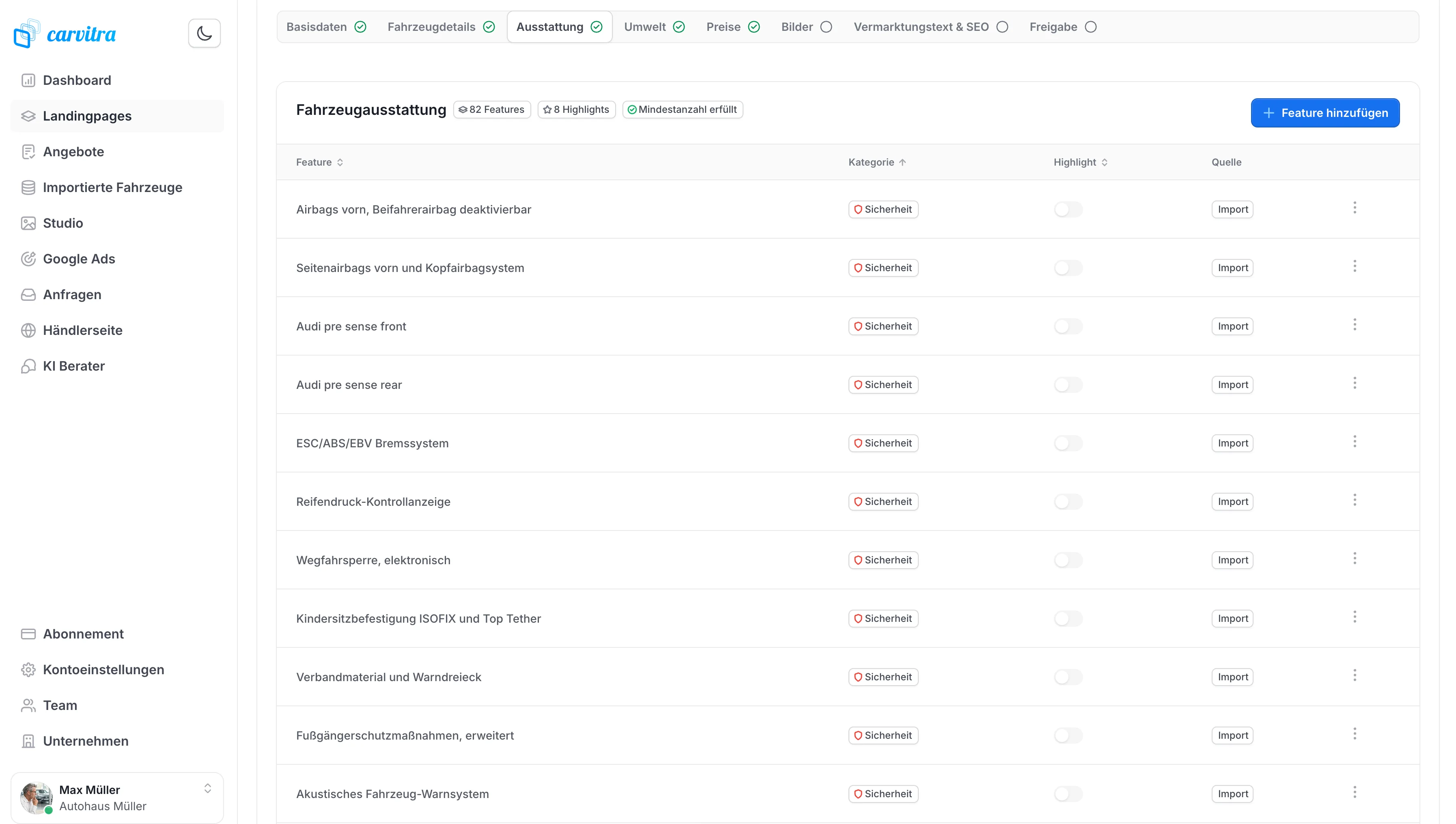
Task: Open row menu for Seitenairbags vorn feature
Action: (x=1355, y=266)
